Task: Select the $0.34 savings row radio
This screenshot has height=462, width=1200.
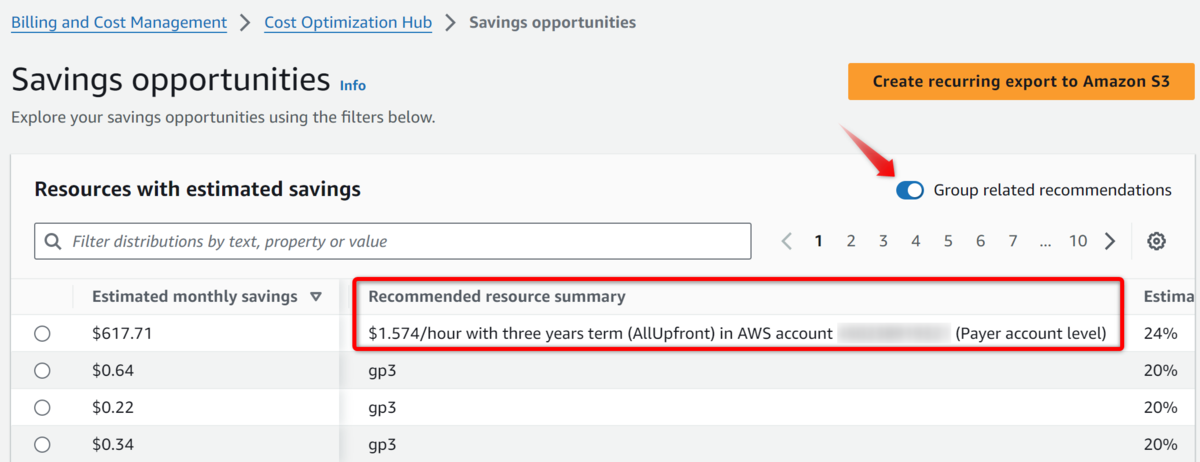Action: point(42,444)
